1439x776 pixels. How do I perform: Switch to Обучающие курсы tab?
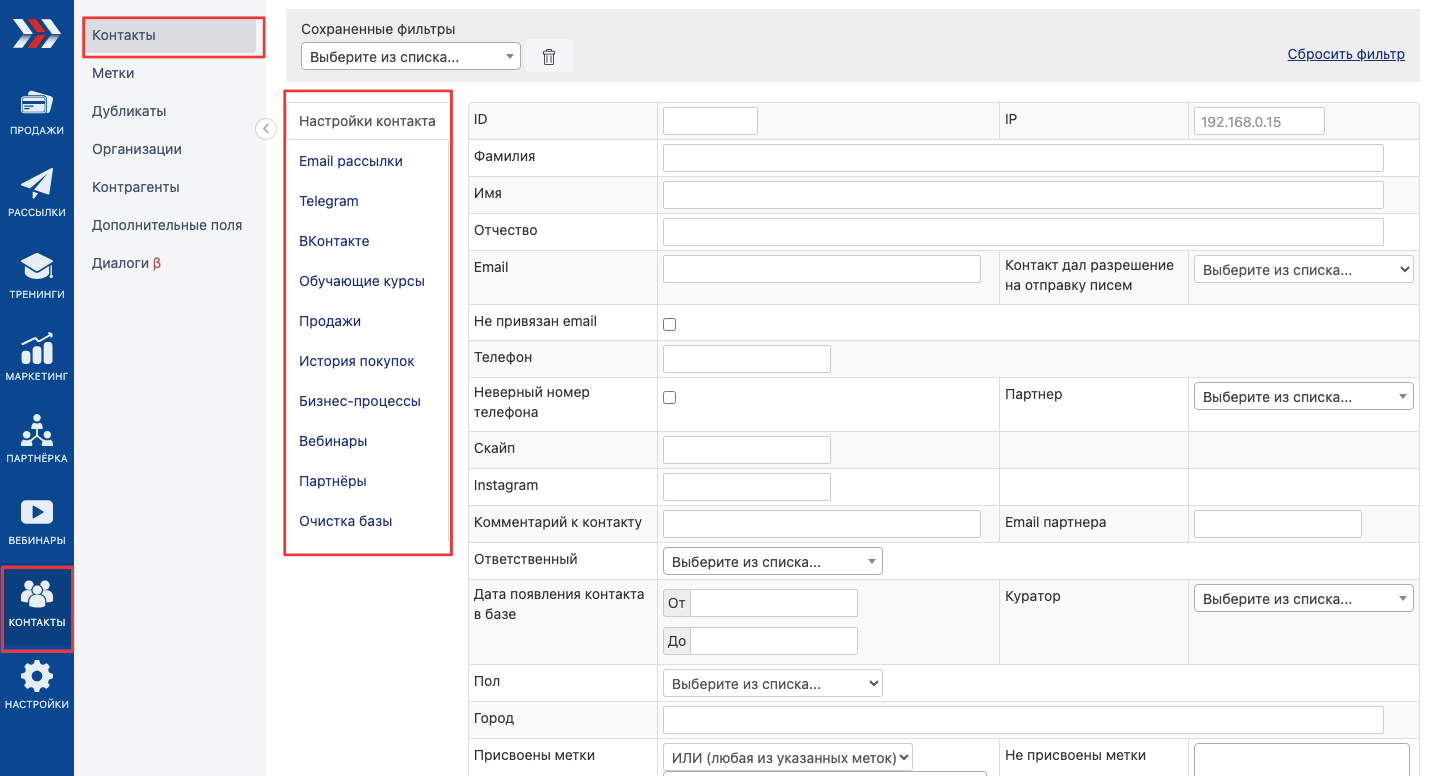pos(362,281)
